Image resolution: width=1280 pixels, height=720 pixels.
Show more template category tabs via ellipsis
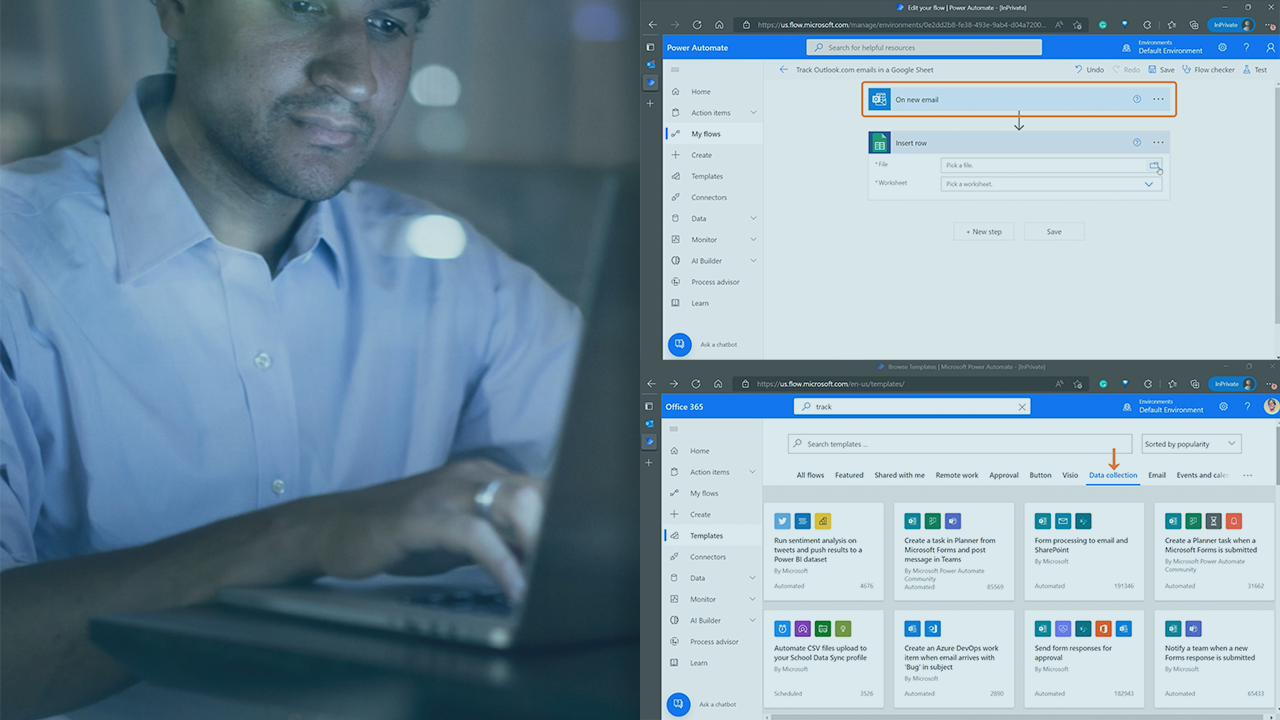[x=1247, y=475]
